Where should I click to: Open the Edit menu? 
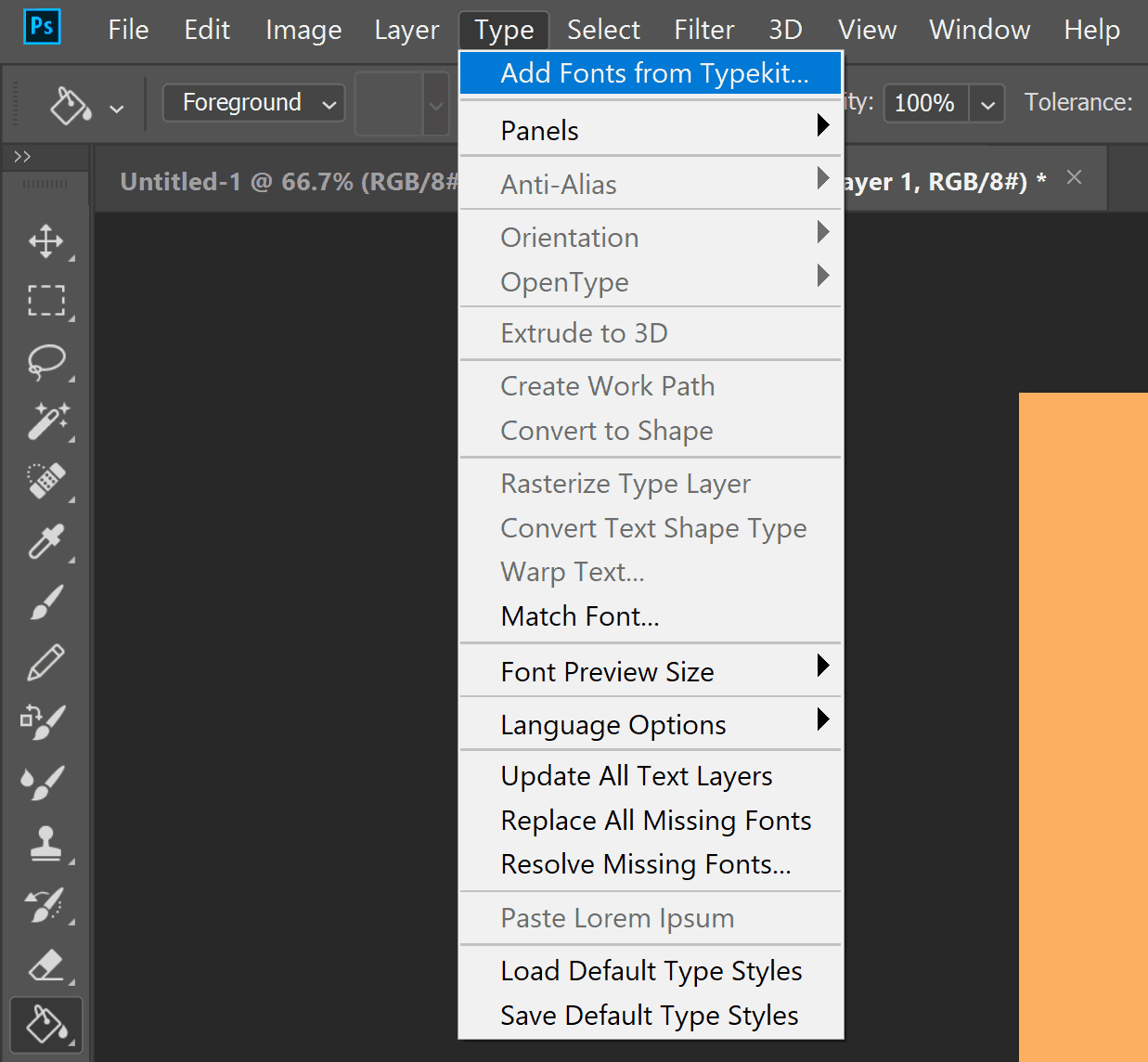click(x=207, y=30)
